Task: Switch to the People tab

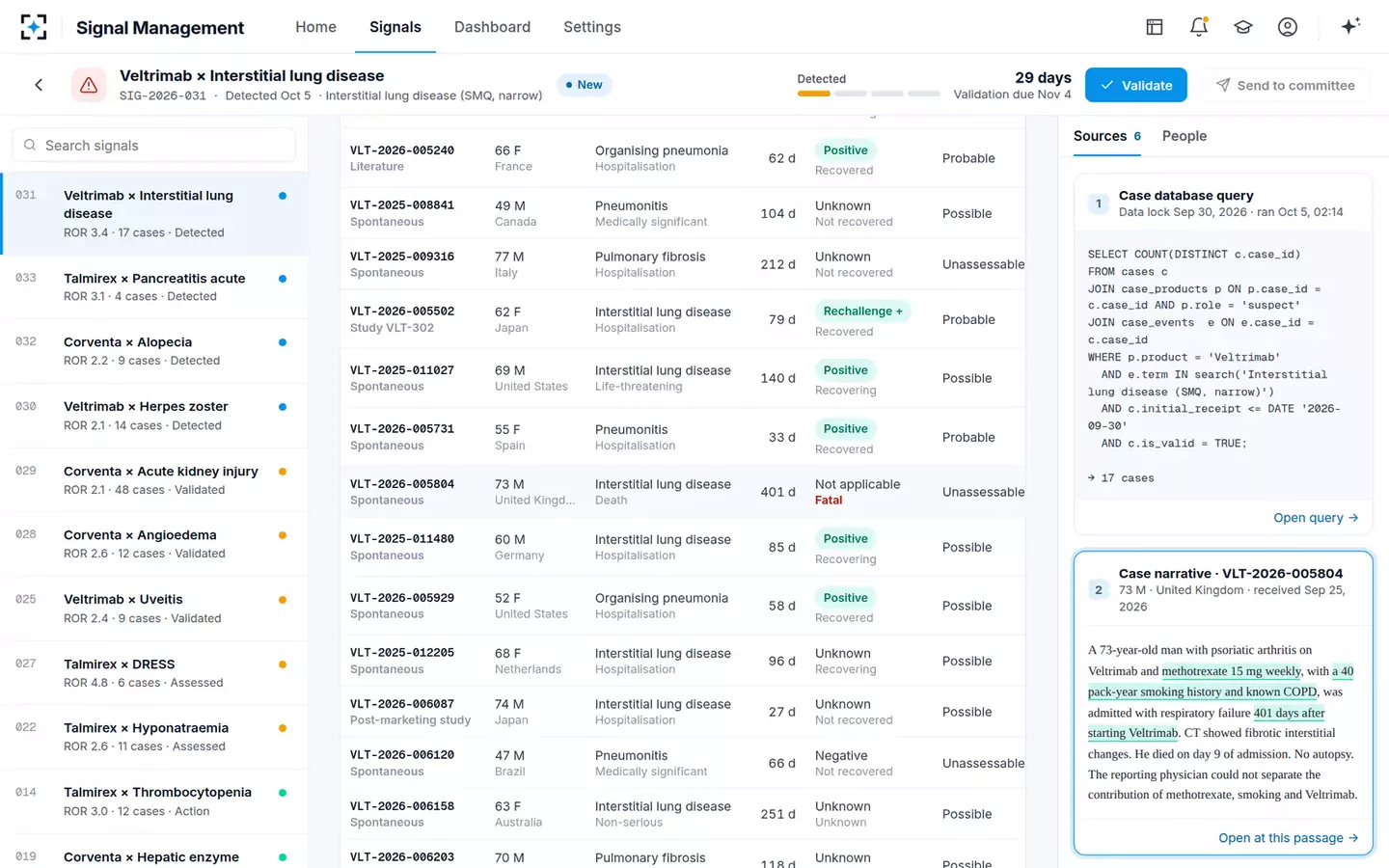Action: (x=1185, y=136)
